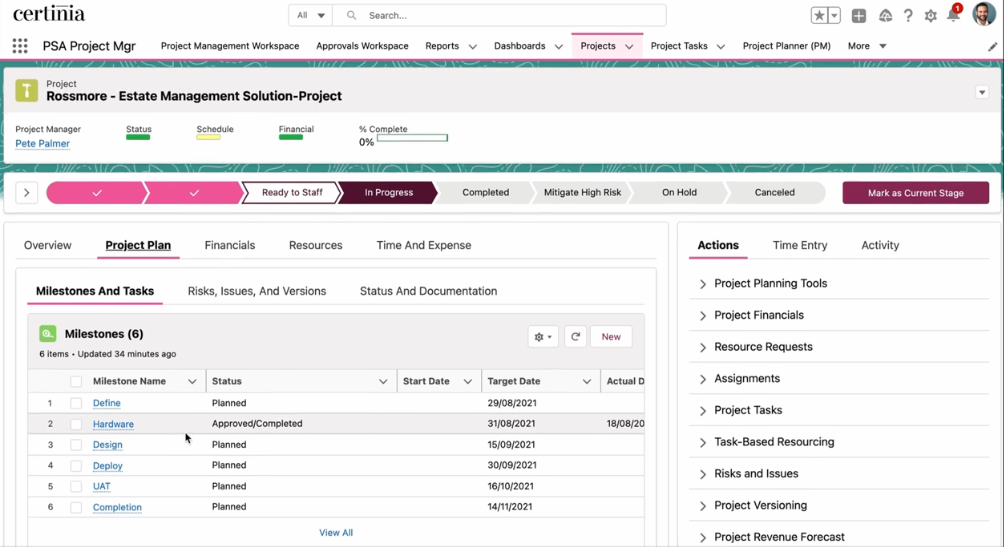Check the Hardware milestone row checkbox
Screen dimensions: 1004x547
(76, 424)
